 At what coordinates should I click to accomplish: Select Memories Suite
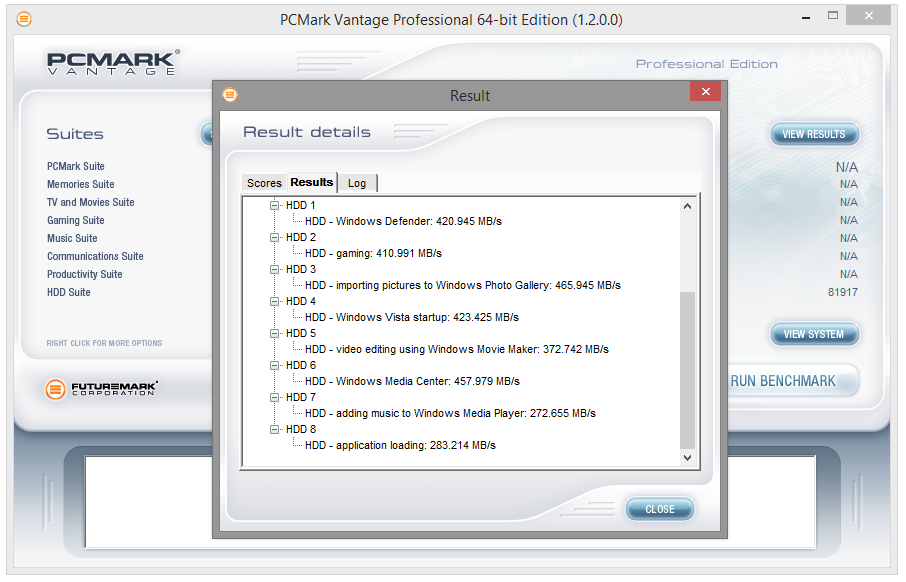point(80,184)
